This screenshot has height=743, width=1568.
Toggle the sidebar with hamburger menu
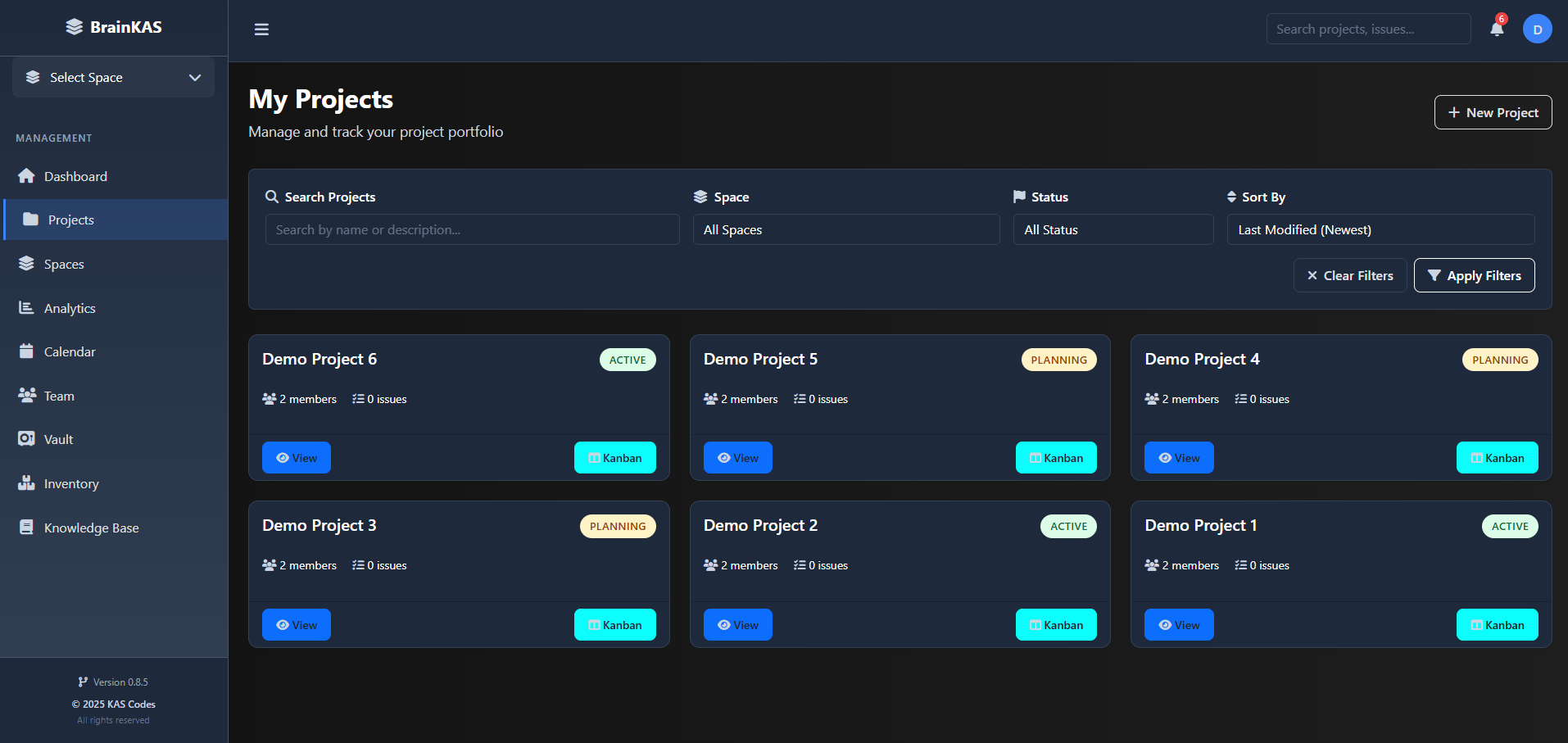tap(261, 29)
